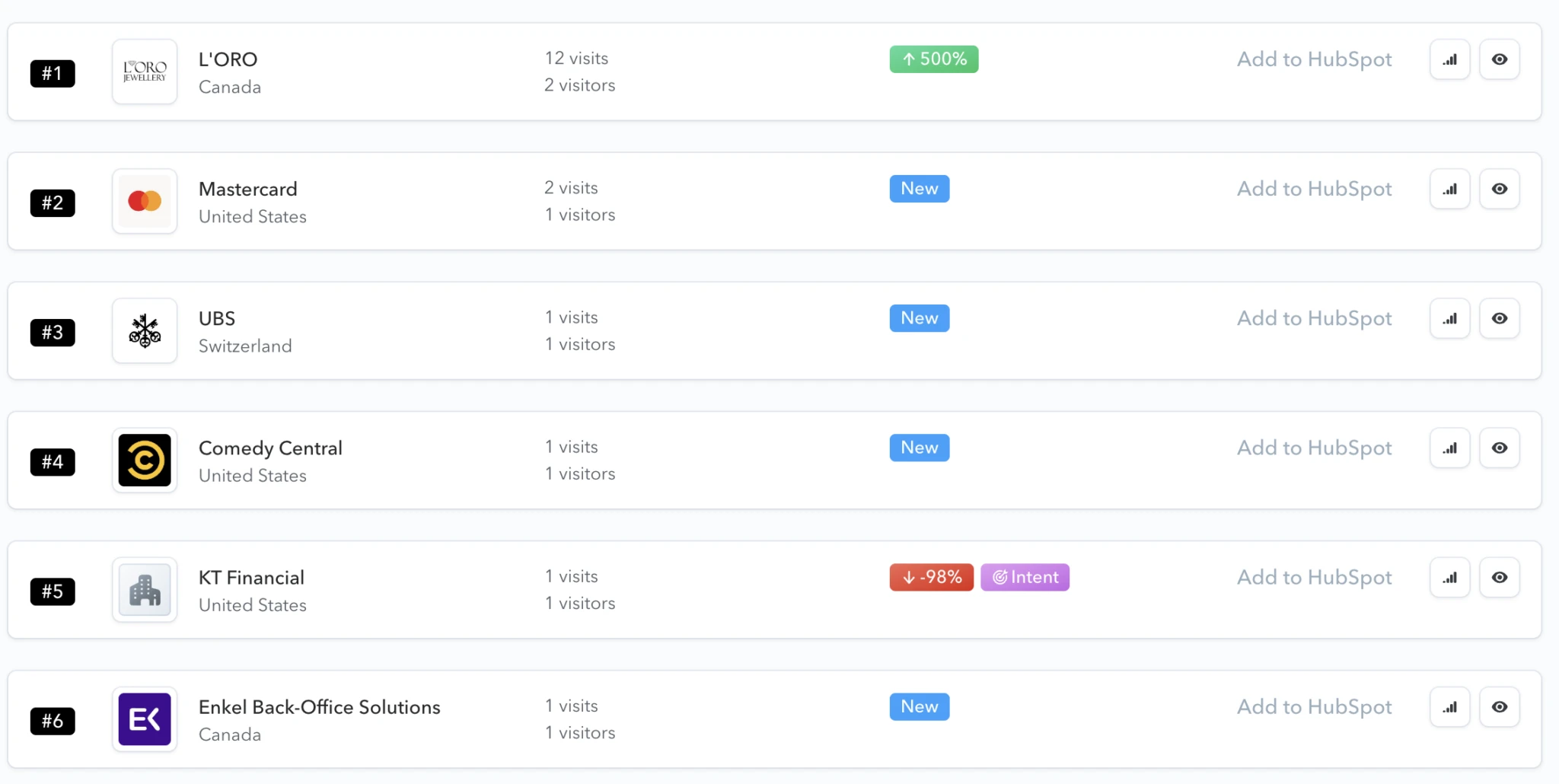Viewport: 1559px width, 784px height.
Task: Click the L'ORO Jewellery logo
Action: 145,72
